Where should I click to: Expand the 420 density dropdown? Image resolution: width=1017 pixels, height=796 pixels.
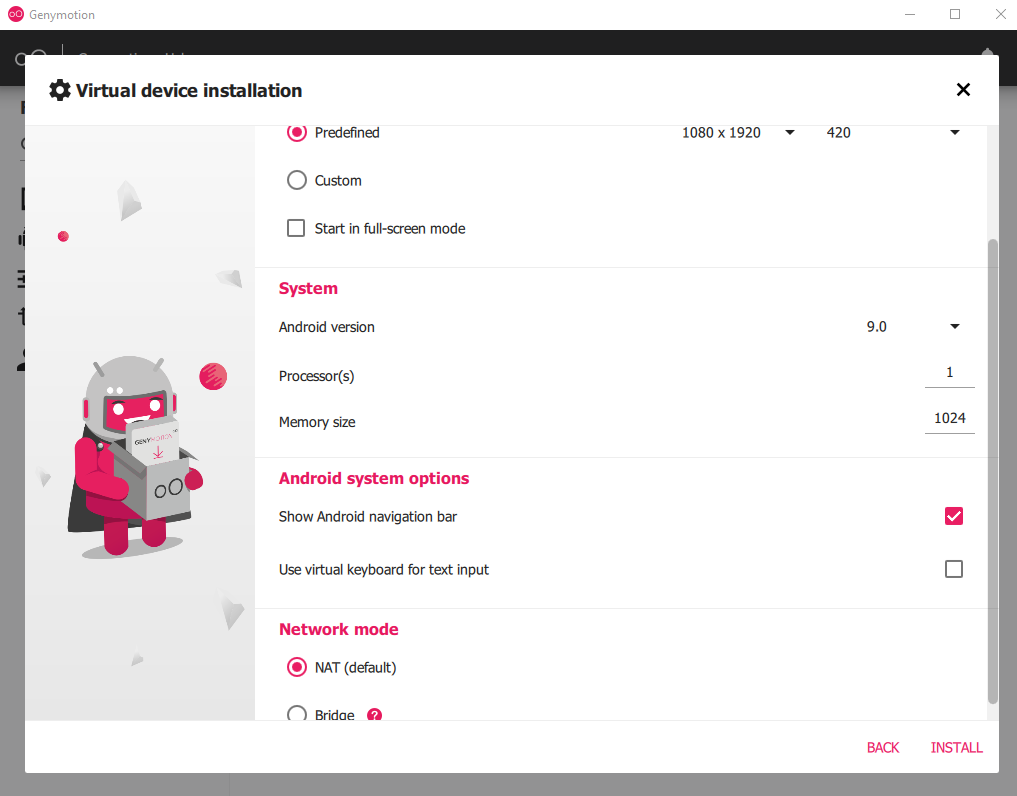click(x=892, y=132)
